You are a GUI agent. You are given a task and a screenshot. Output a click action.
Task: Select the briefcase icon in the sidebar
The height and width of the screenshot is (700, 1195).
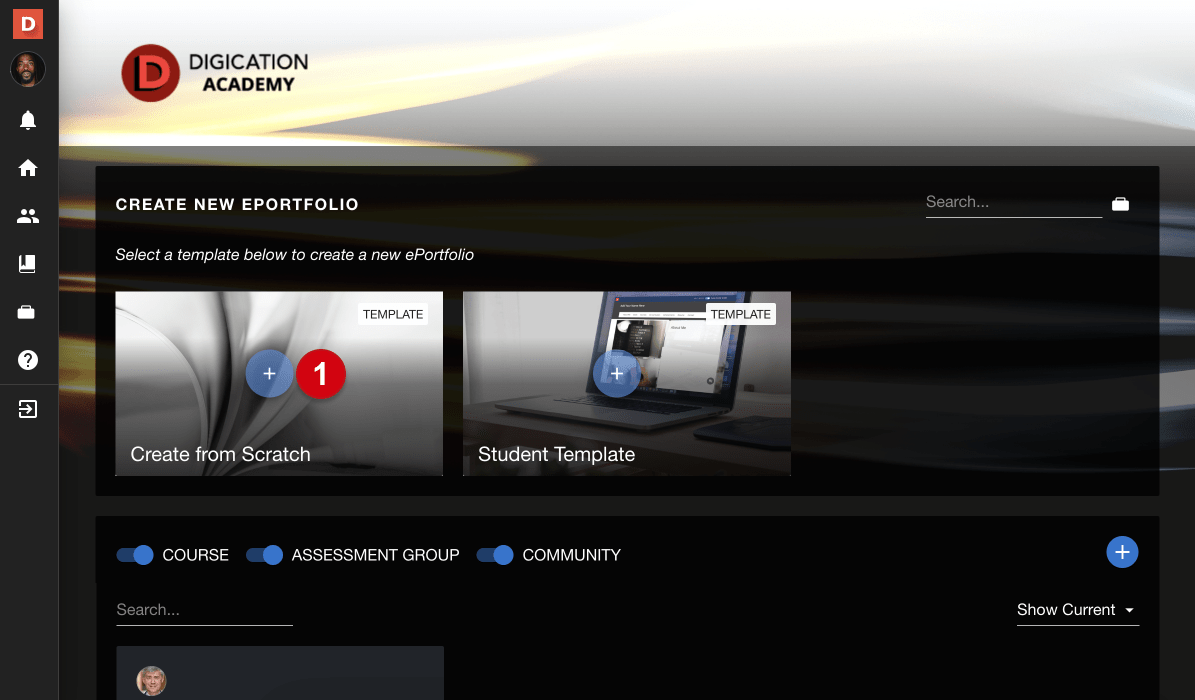pyautogui.click(x=27, y=311)
